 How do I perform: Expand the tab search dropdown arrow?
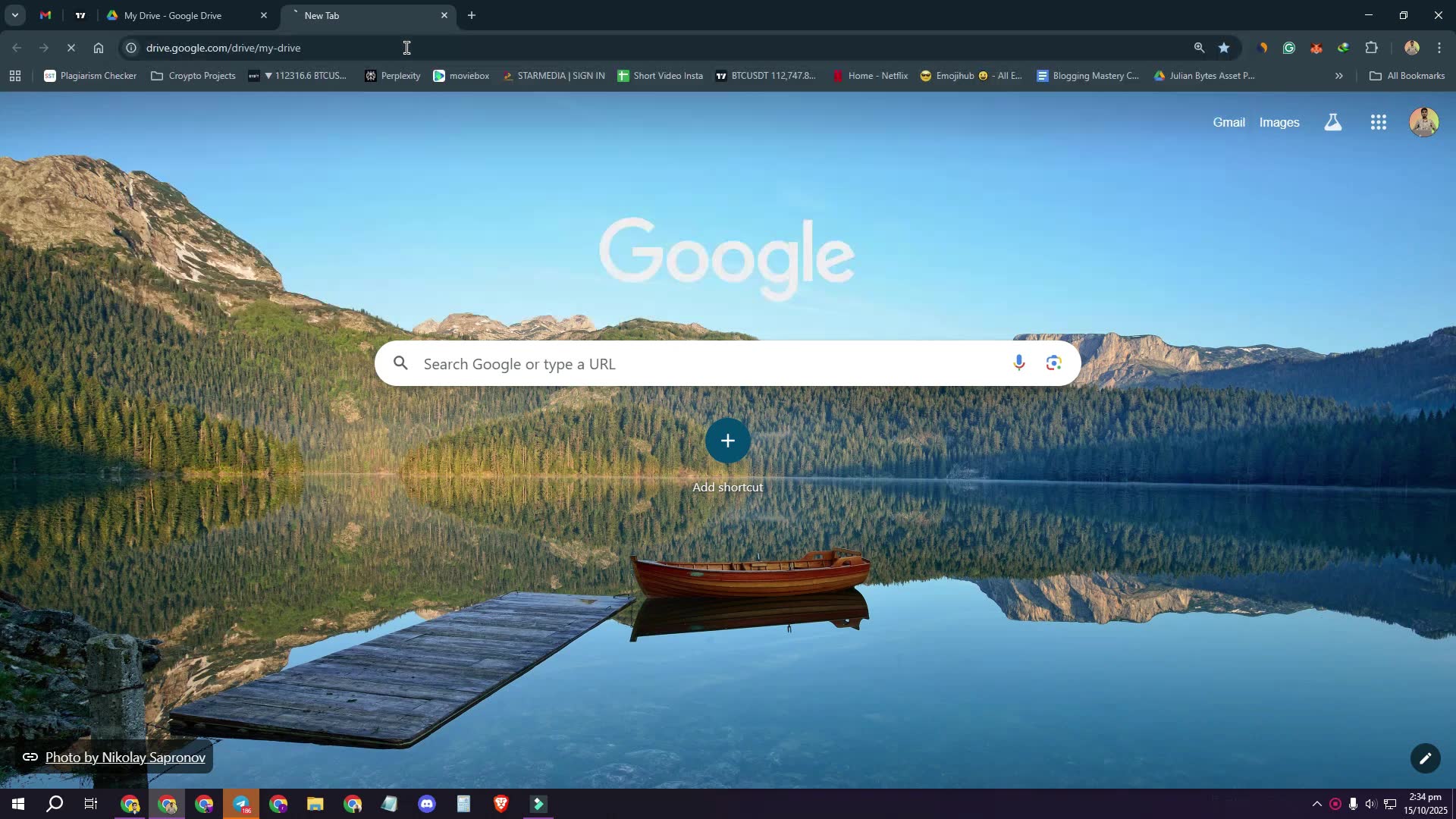(x=14, y=15)
